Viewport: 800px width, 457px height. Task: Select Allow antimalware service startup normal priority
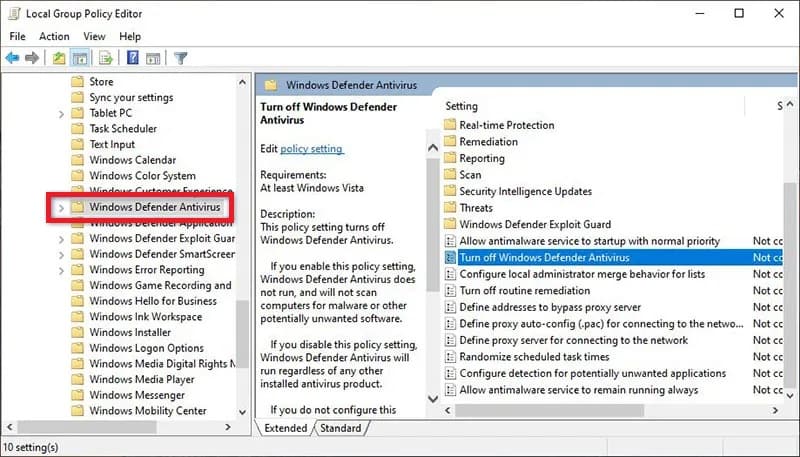[589, 241]
